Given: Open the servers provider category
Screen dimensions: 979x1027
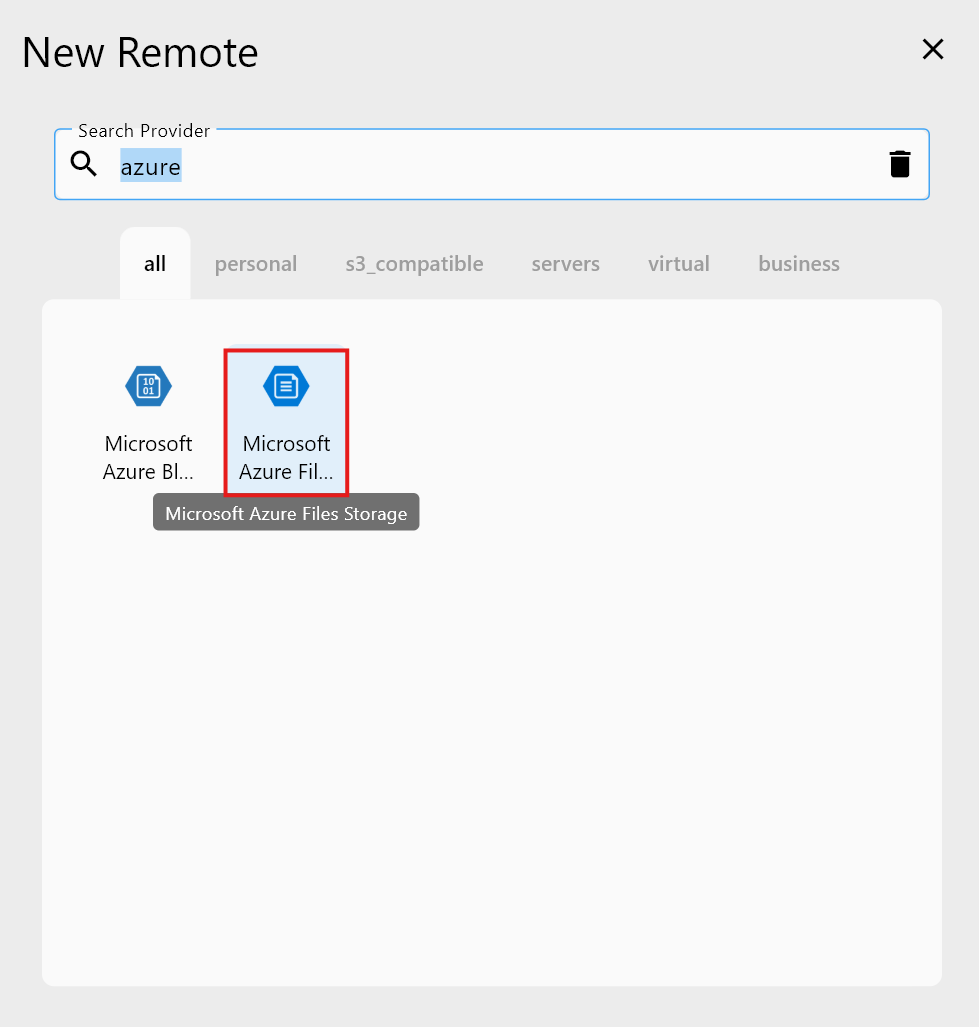Looking at the screenshot, I should (x=565, y=263).
